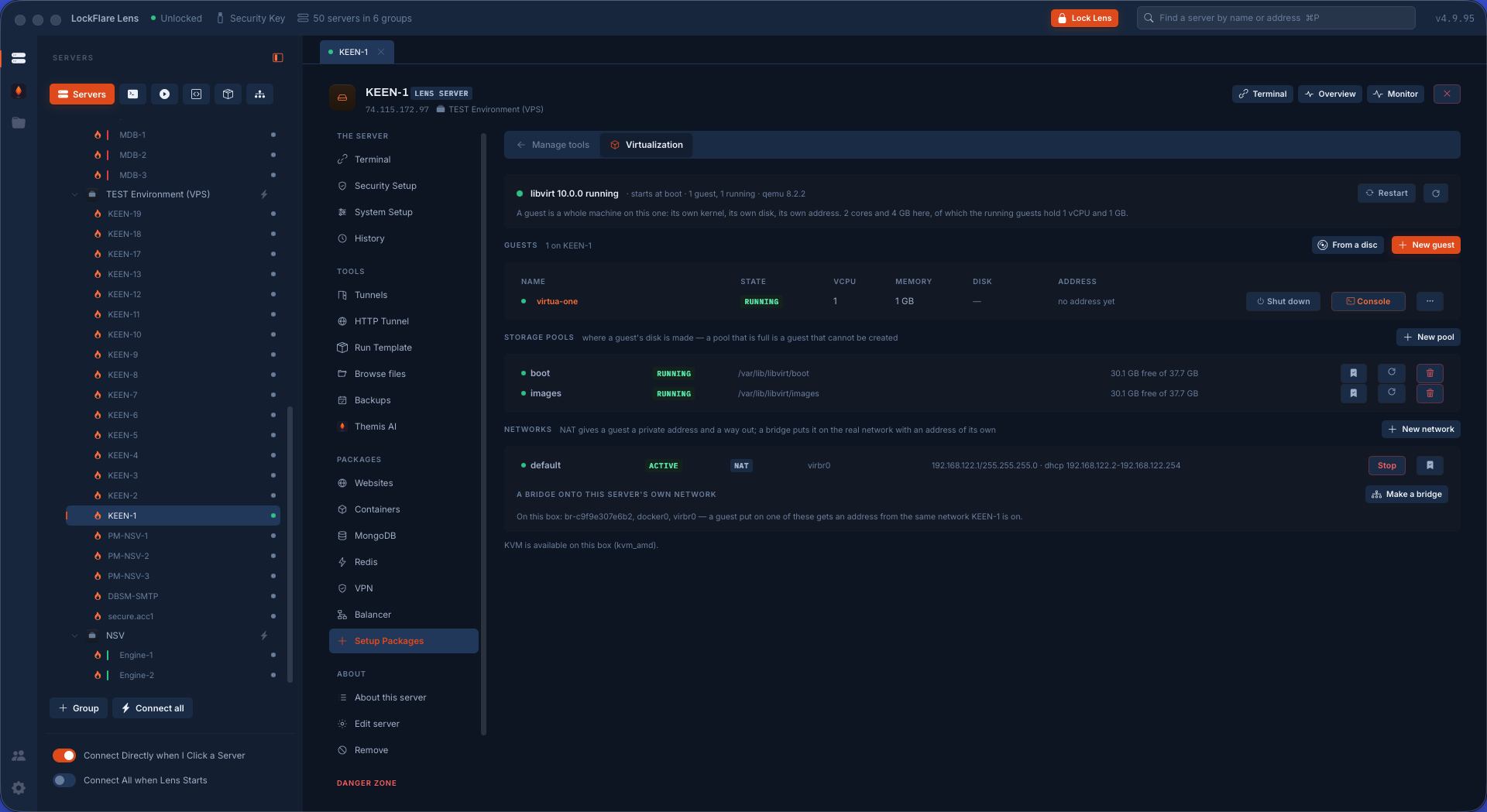The width and height of the screenshot is (1487, 812).
Task: Open Security Setup menu item
Action: coord(404,186)
